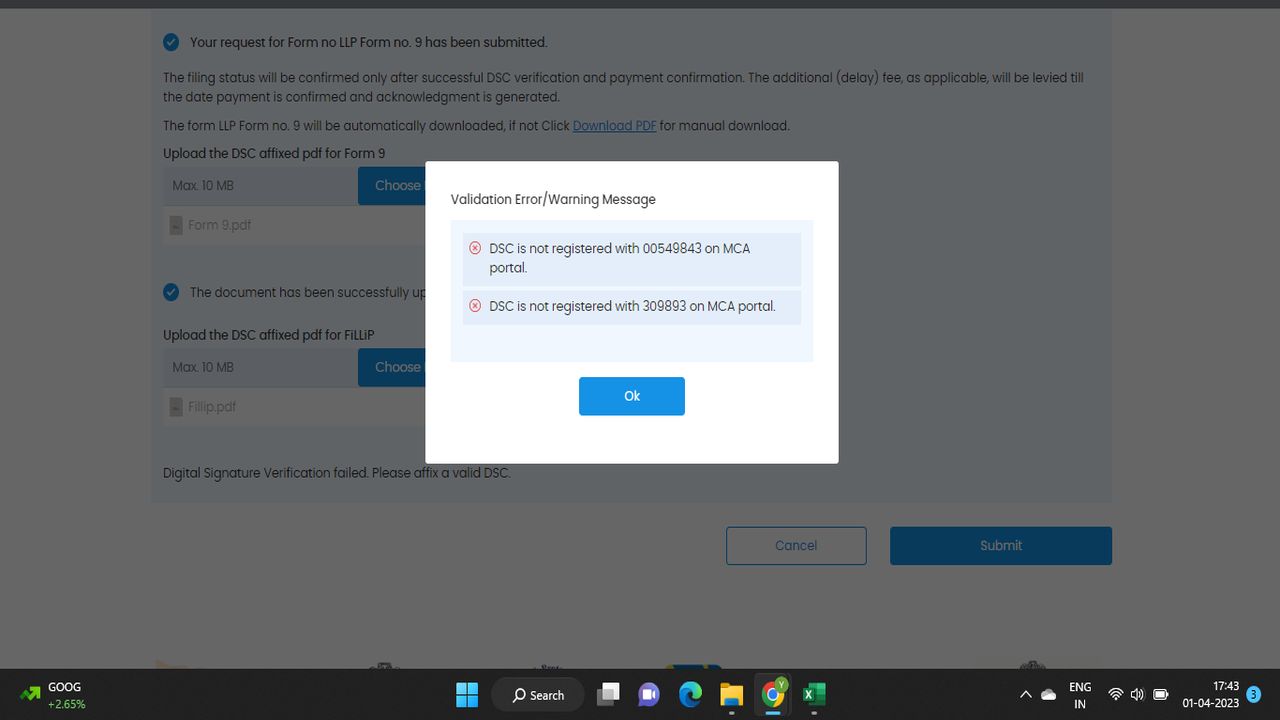
Task: Open Excel from the taskbar
Action: (813, 695)
